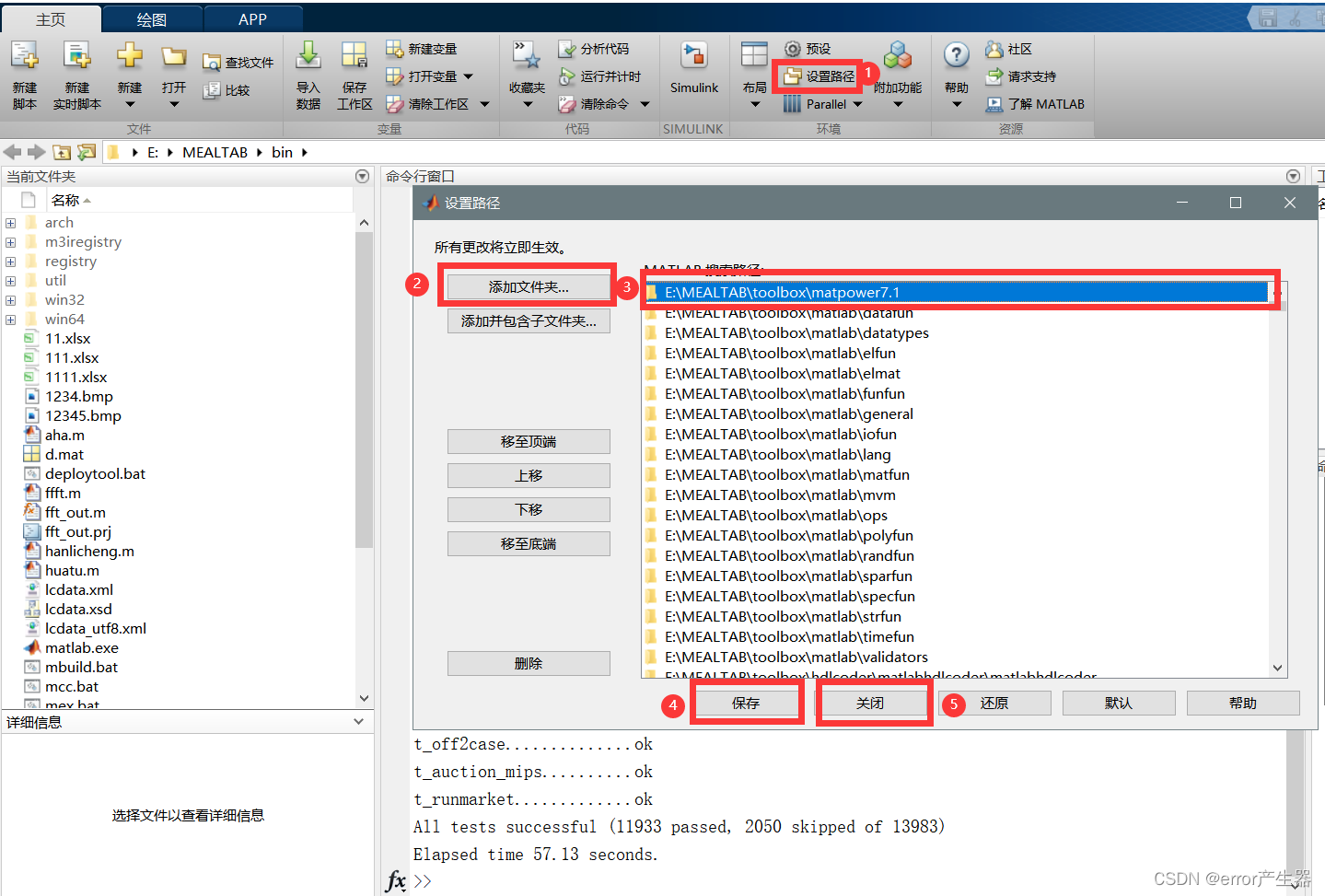Expand the win64 folder in tree
The image size is (1325, 896).
pos(9,319)
